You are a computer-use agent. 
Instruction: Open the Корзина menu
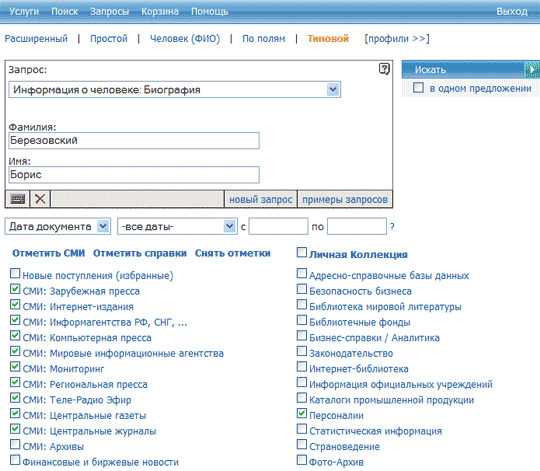[x=160, y=12]
